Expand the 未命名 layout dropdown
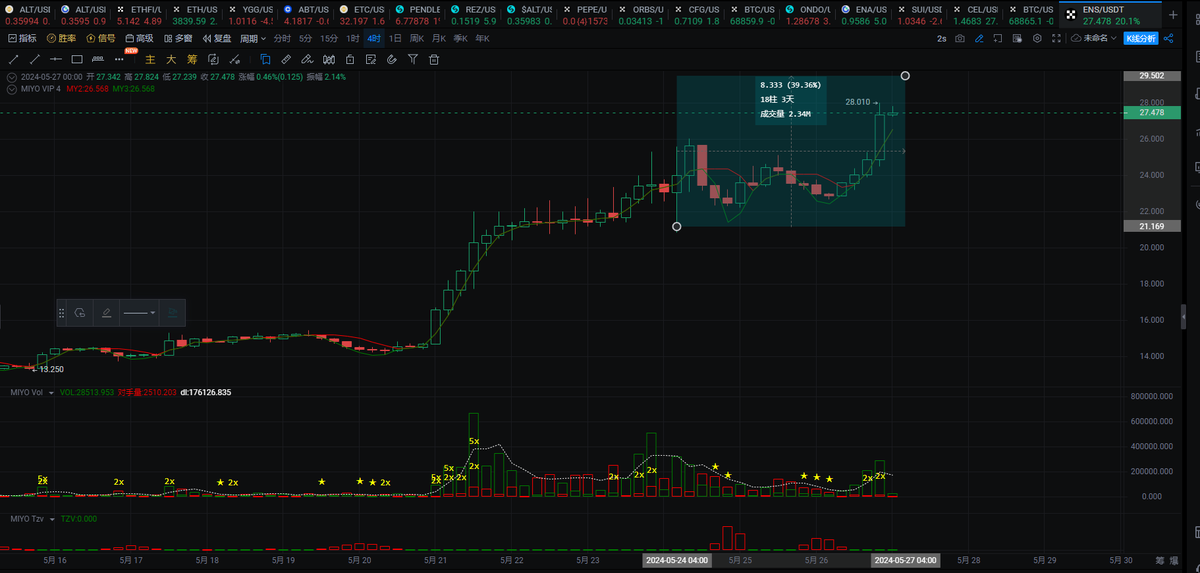 1093,38
